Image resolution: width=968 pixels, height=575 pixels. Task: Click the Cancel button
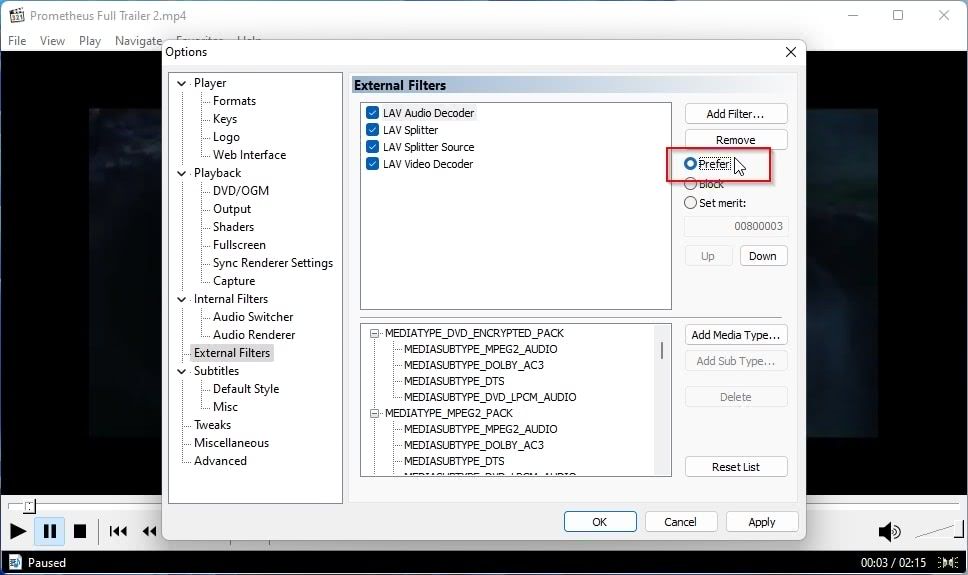pos(680,522)
